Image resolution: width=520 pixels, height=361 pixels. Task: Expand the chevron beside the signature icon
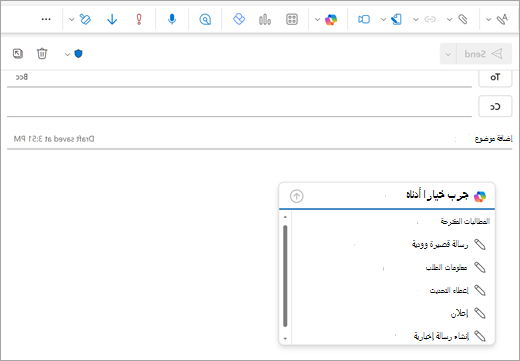(383, 20)
